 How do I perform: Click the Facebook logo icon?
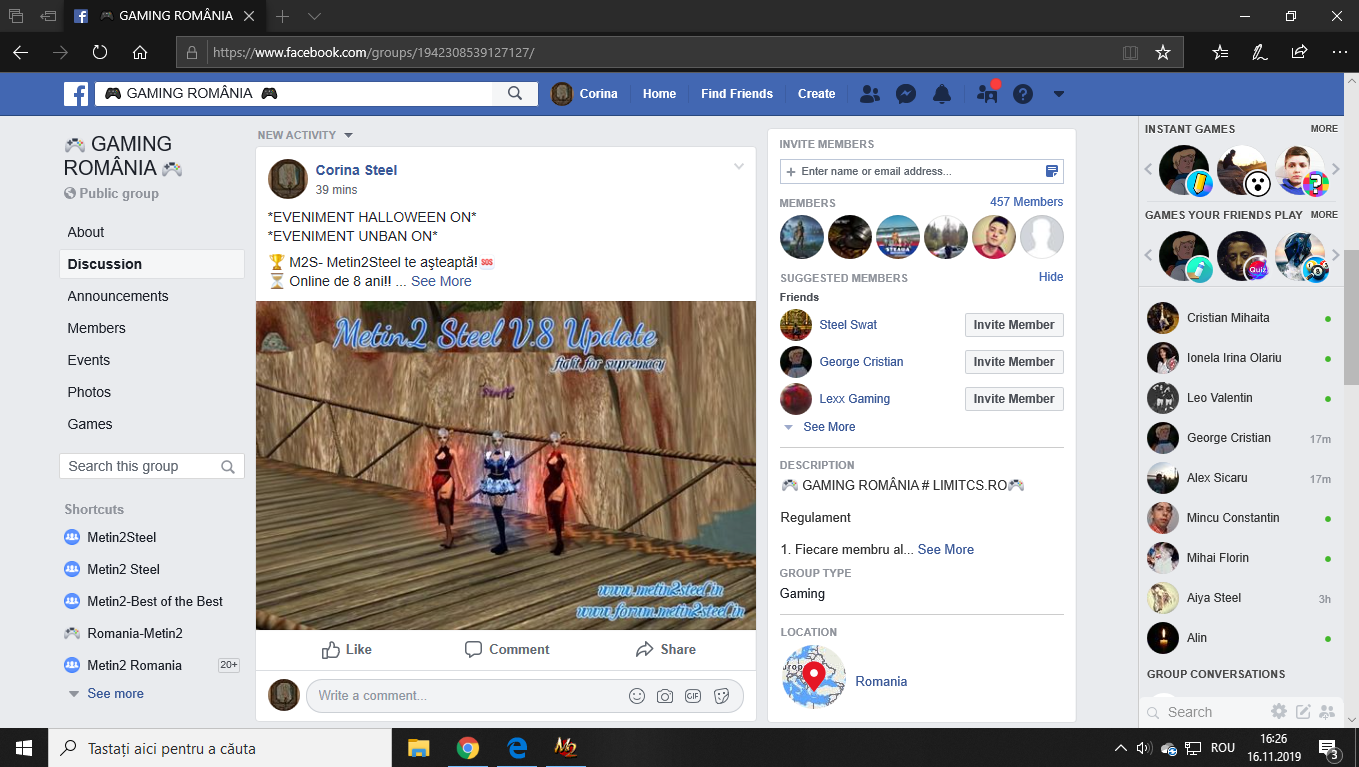[76, 94]
